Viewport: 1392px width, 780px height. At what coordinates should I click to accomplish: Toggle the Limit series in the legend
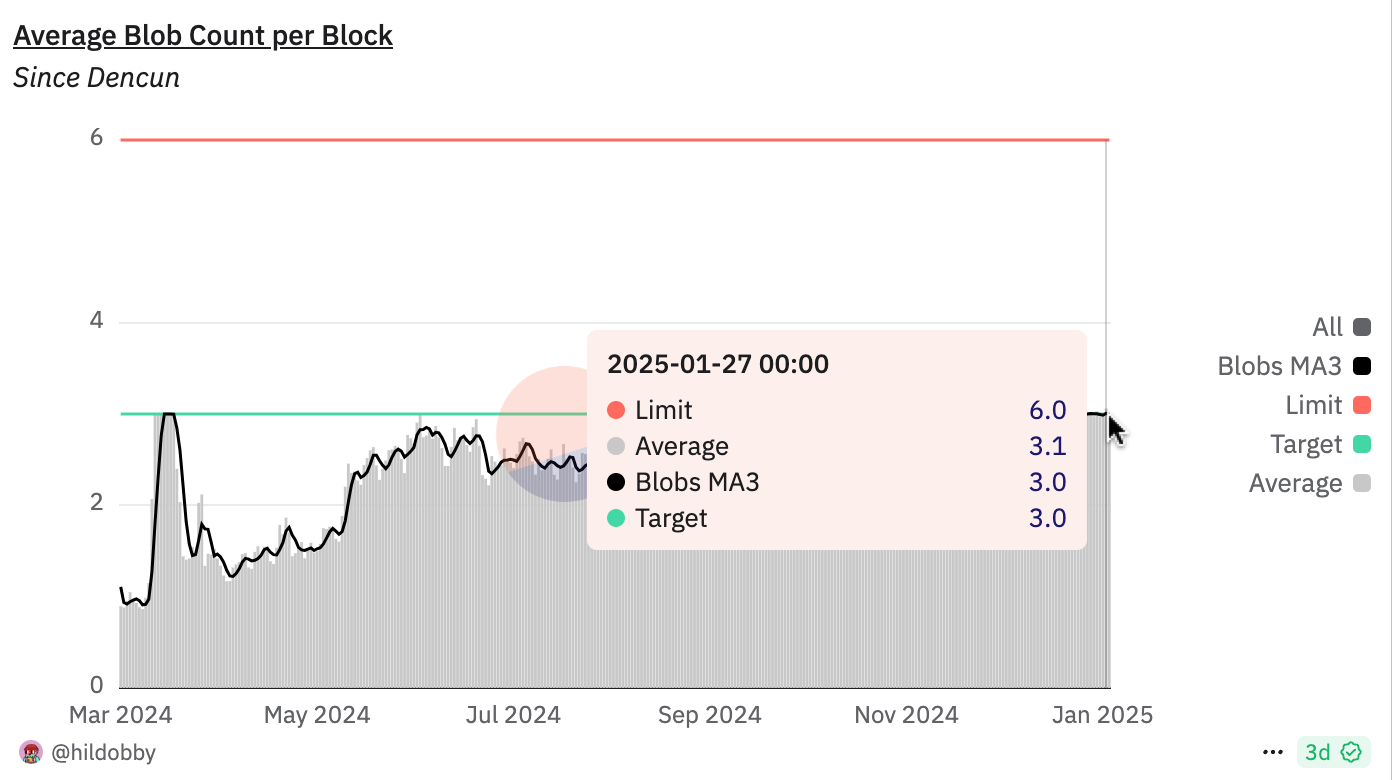[x=1361, y=405]
